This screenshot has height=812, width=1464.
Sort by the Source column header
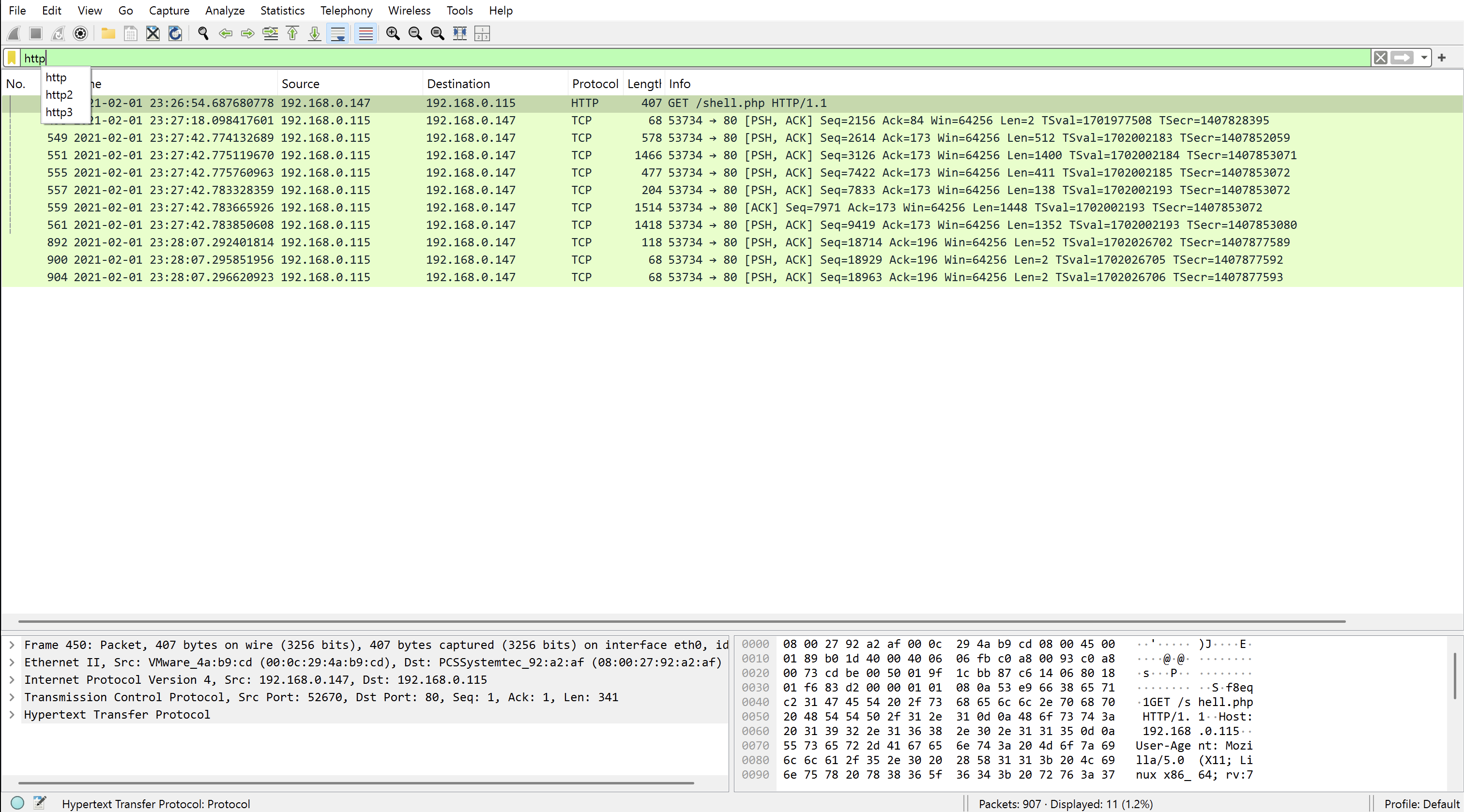350,84
